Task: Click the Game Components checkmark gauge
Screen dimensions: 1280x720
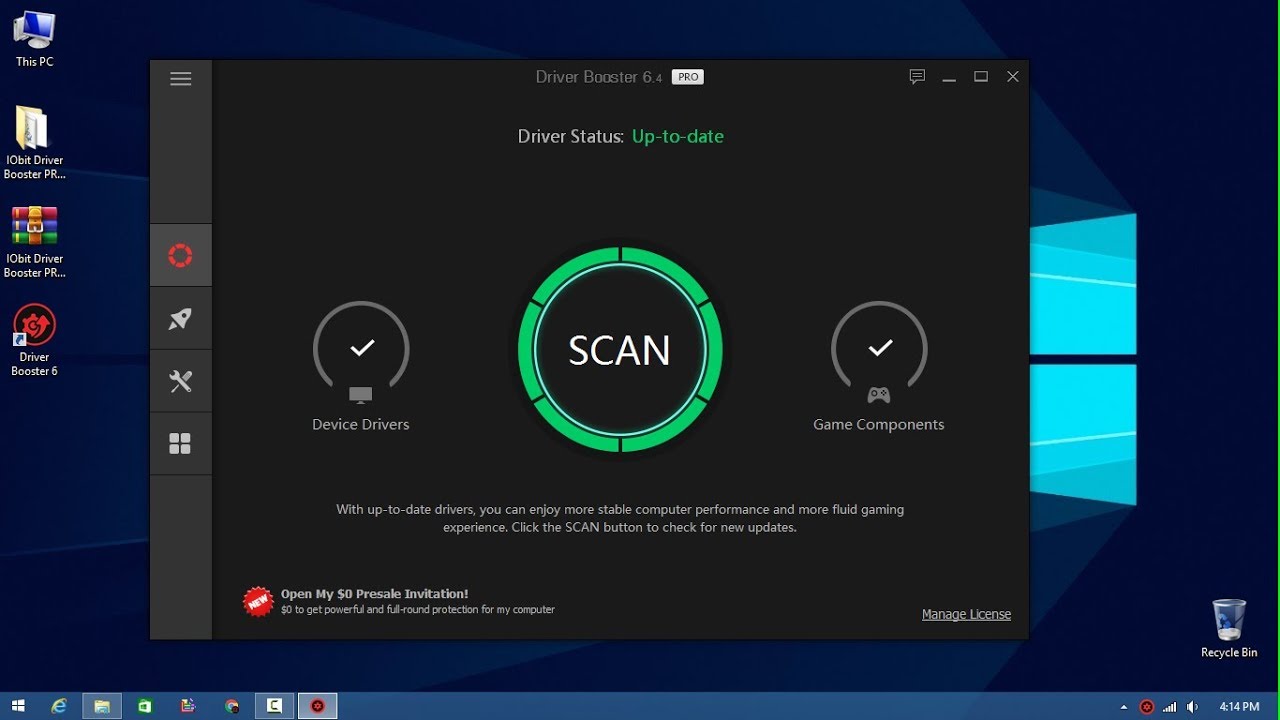Action: [x=879, y=349]
